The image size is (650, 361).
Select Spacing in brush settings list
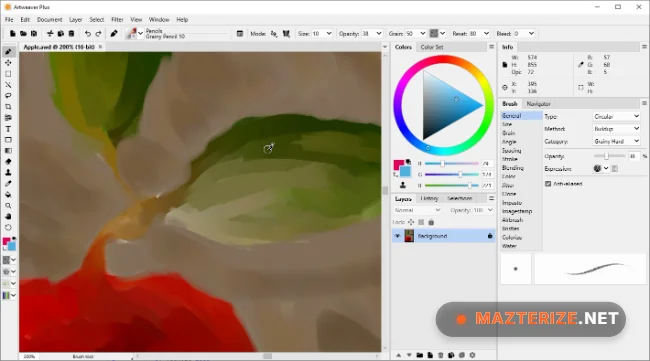tap(512, 150)
